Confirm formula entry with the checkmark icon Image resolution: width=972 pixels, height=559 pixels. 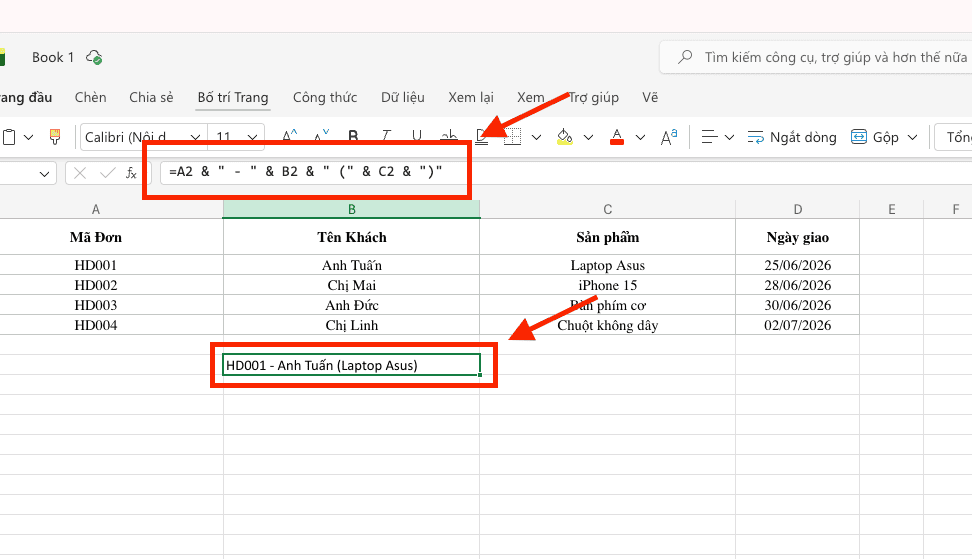coord(107,173)
